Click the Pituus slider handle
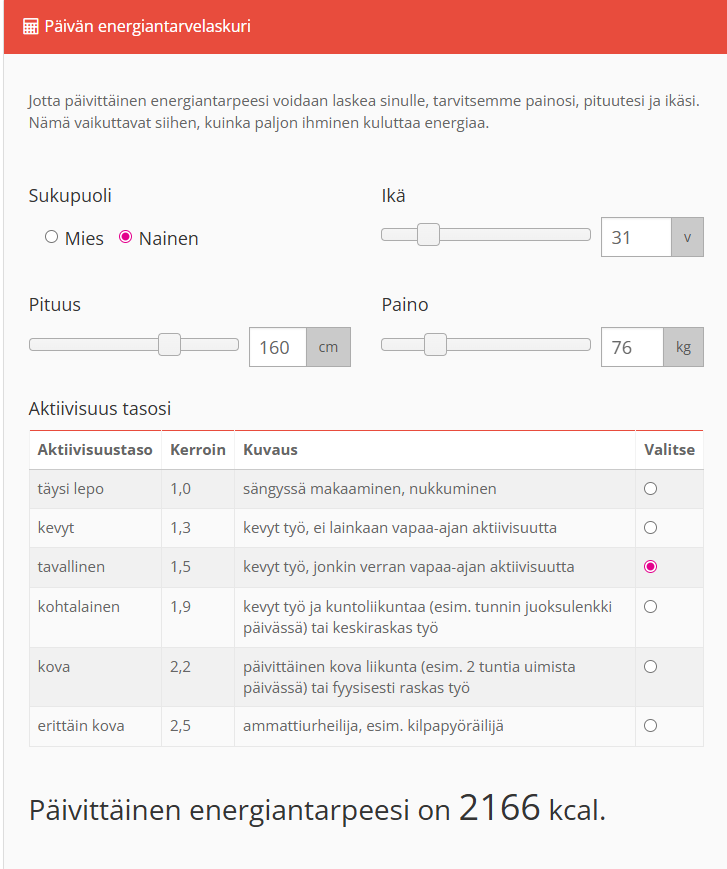Viewport: 727px width, 869px height. tap(169, 345)
